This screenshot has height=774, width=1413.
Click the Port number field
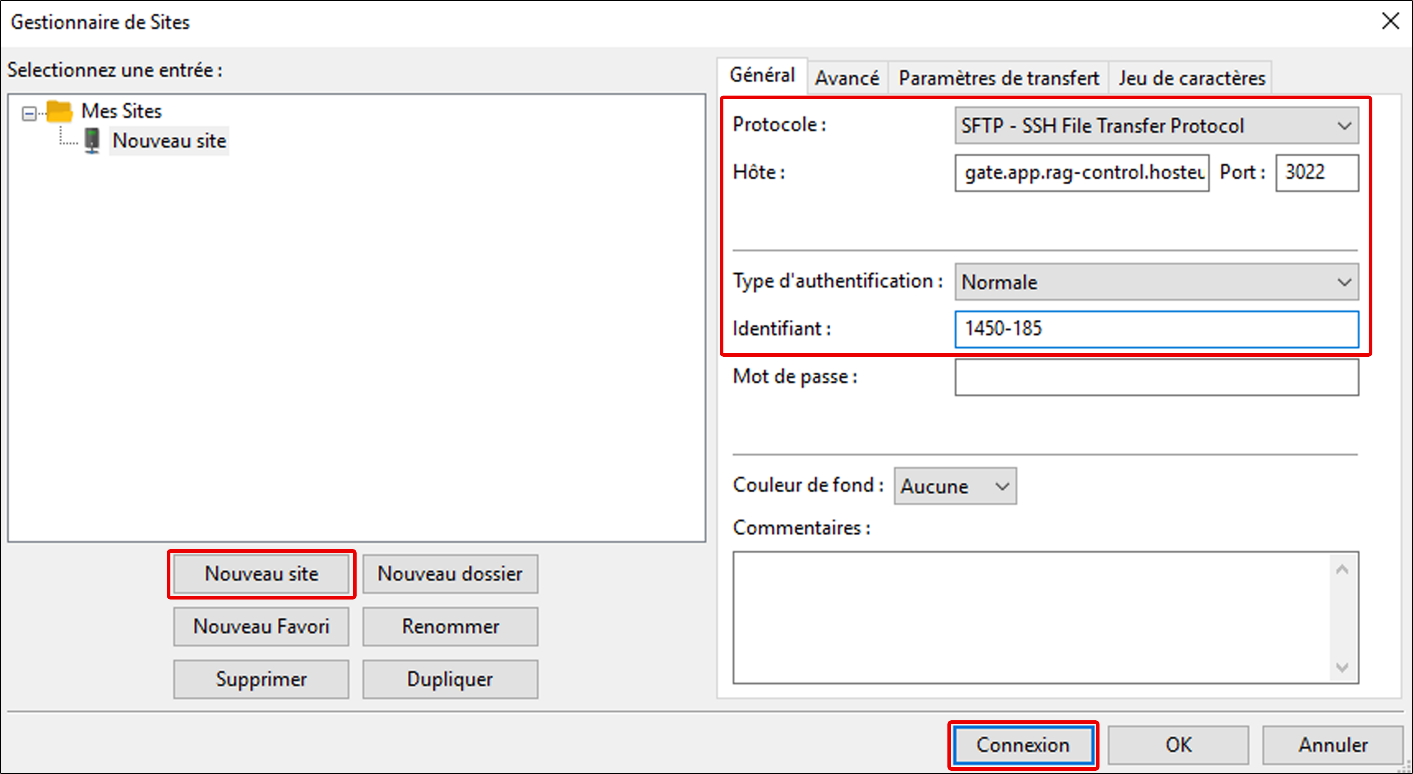pos(1317,172)
